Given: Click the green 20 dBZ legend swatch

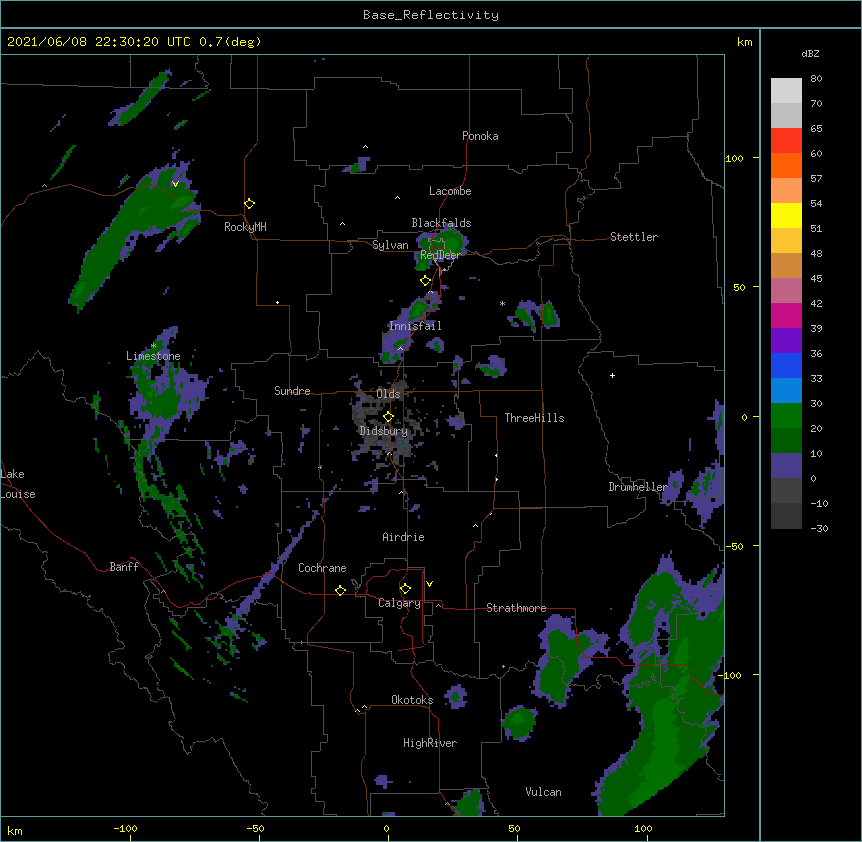Looking at the screenshot, I should pos(786,416).
